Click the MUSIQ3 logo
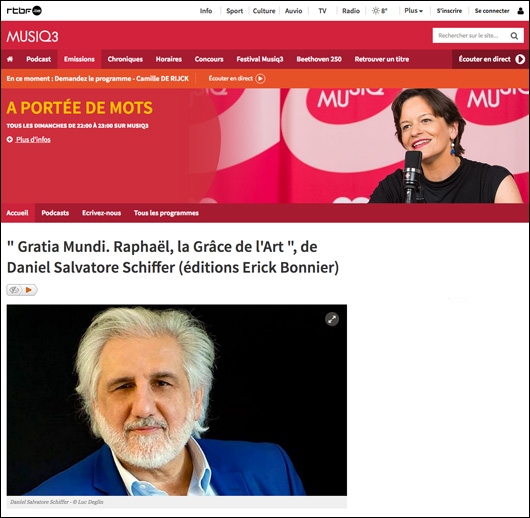The width and height of the screenshot is (530, 518). [32, 37]
